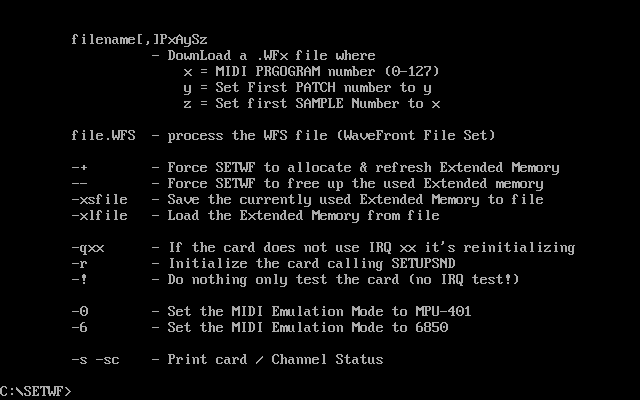The height and width of the screenshot is (400, 640).
Task: Select the -0 MPU-401 mode switch
Action: [80, 311]
